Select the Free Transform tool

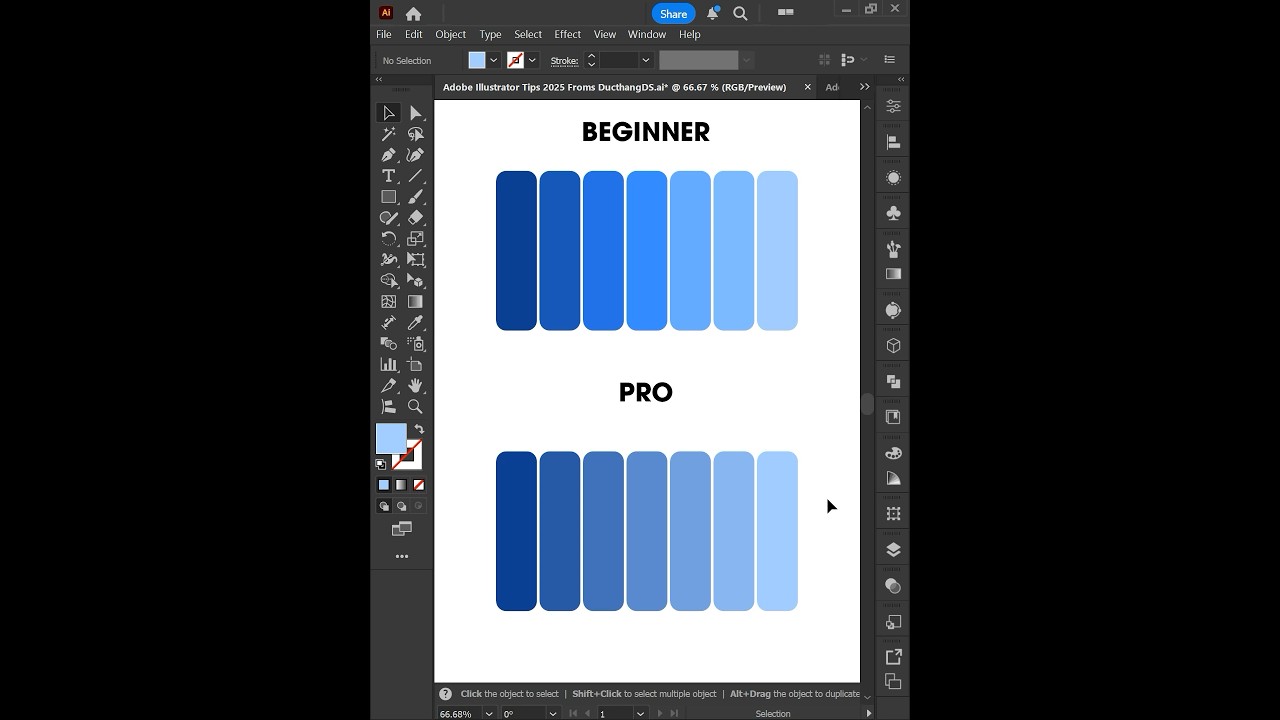(x=415, y=260)
